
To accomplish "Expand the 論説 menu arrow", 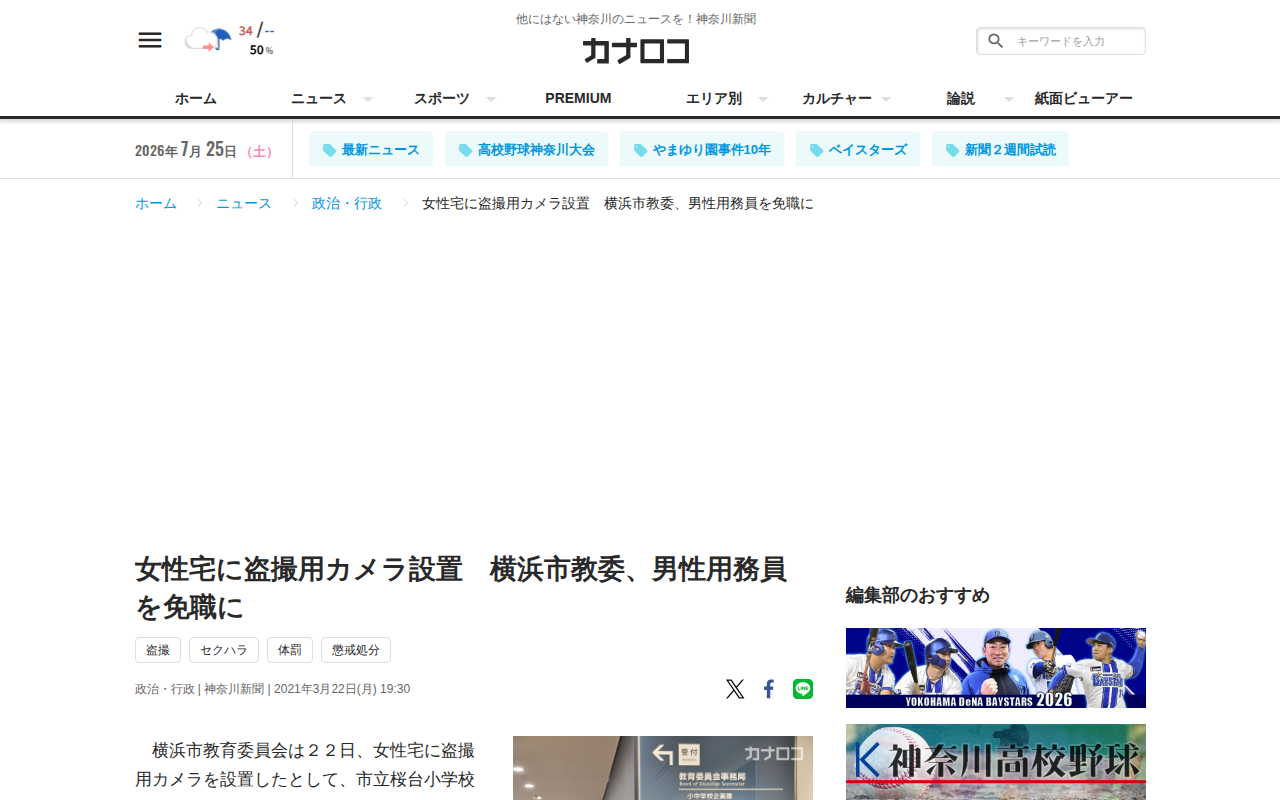I will coord(1009,99).
